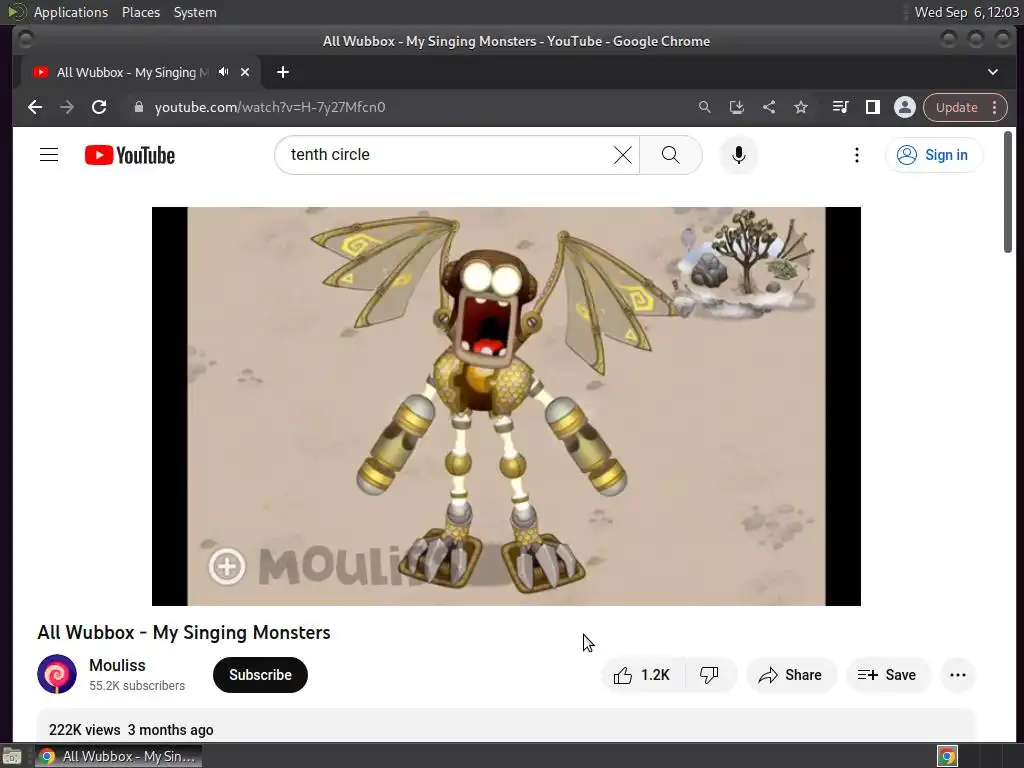Click the plus icon in video

227,566
